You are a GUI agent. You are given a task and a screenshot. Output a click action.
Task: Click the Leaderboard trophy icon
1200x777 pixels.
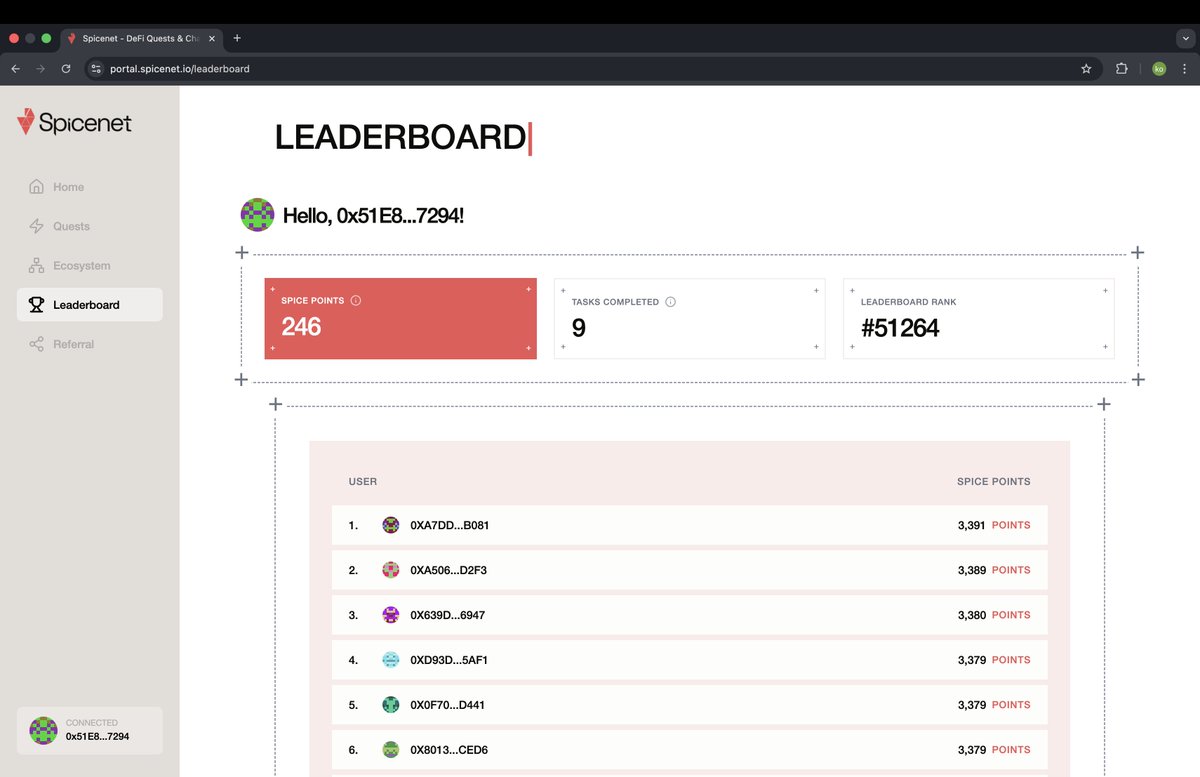(37, 305)
